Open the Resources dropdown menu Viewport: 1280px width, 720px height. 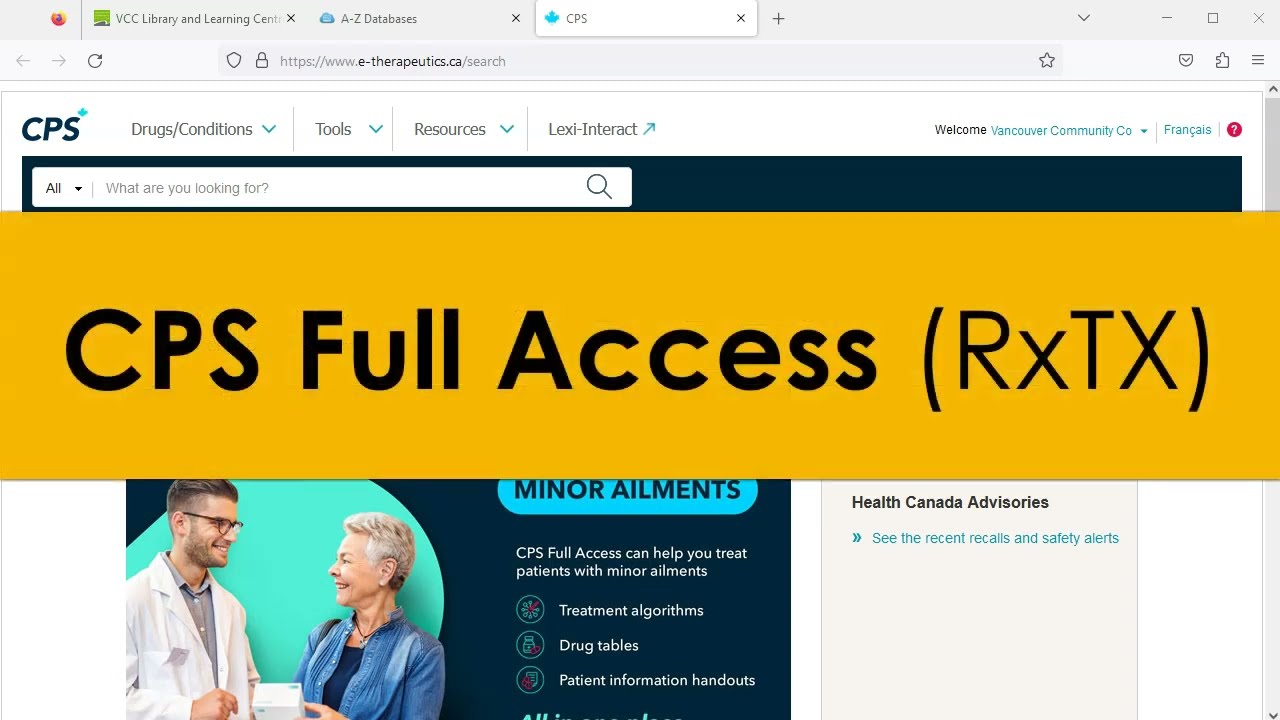pyautogui.click(x=464, y=129)
